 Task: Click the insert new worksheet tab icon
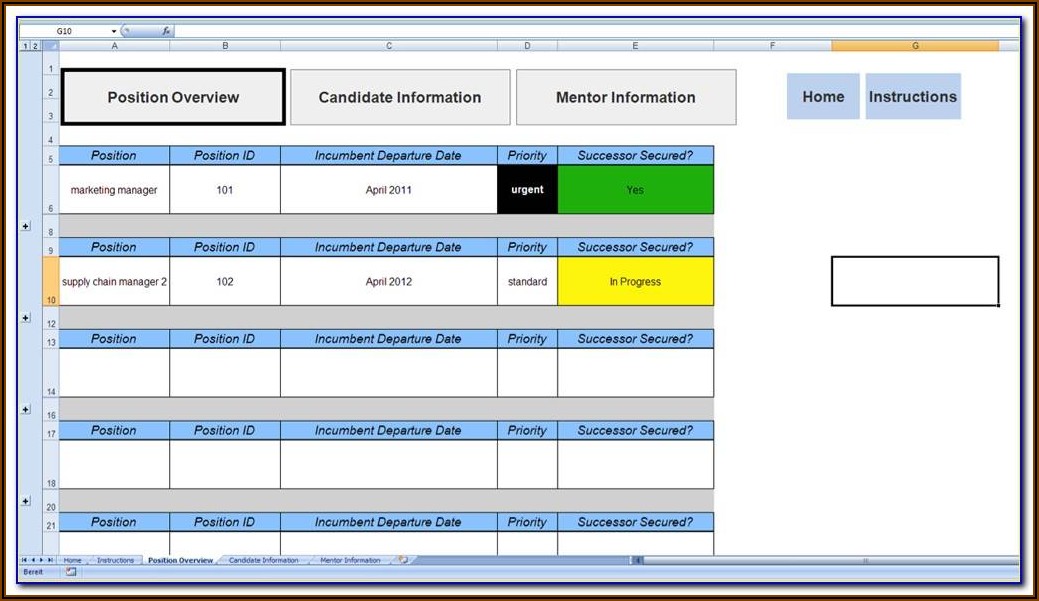(402, 560)
